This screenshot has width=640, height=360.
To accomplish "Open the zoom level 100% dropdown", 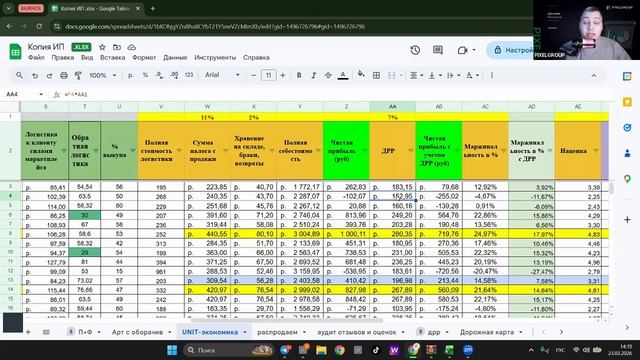I will click(x=102, y=75).
